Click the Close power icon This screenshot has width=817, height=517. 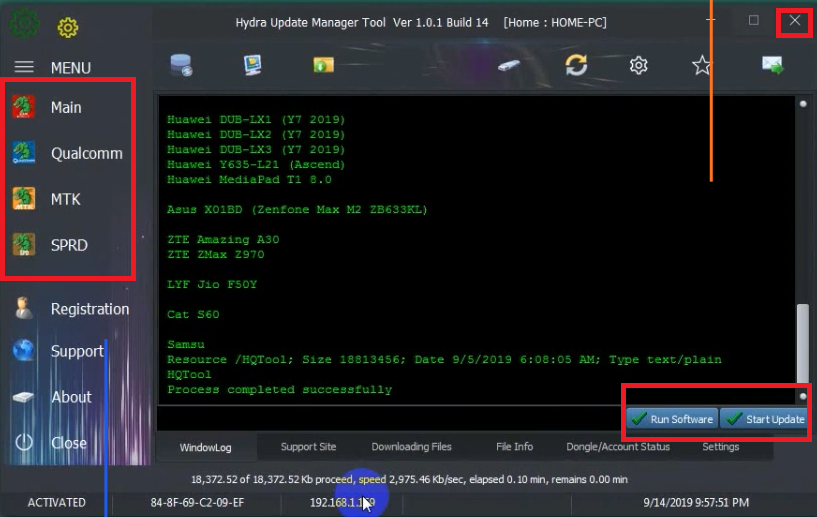click(23, 442)
